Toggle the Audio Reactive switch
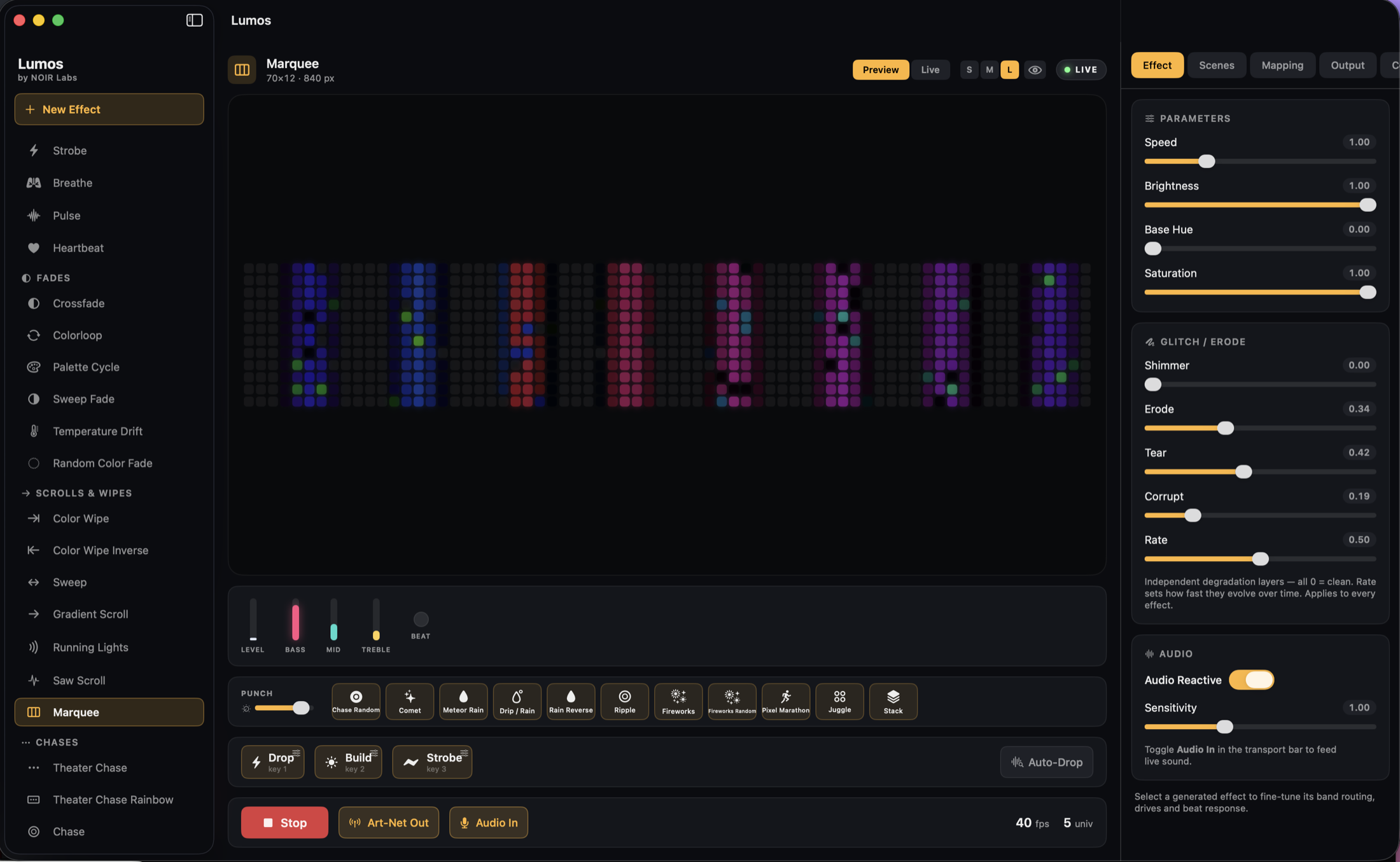 1251,679
